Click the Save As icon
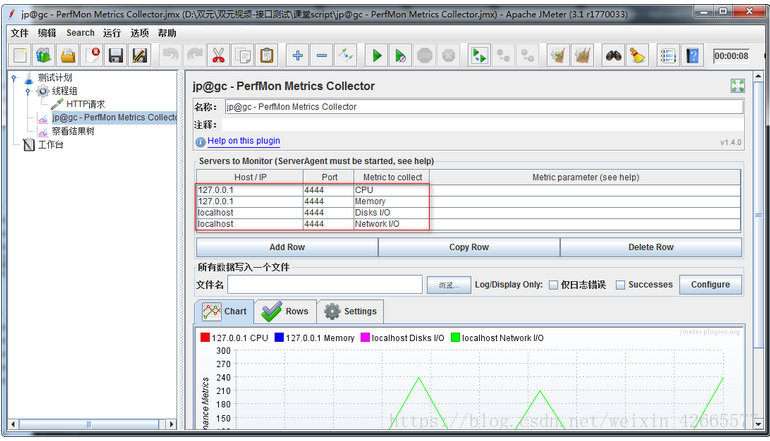770x441 pixels. 139,55
